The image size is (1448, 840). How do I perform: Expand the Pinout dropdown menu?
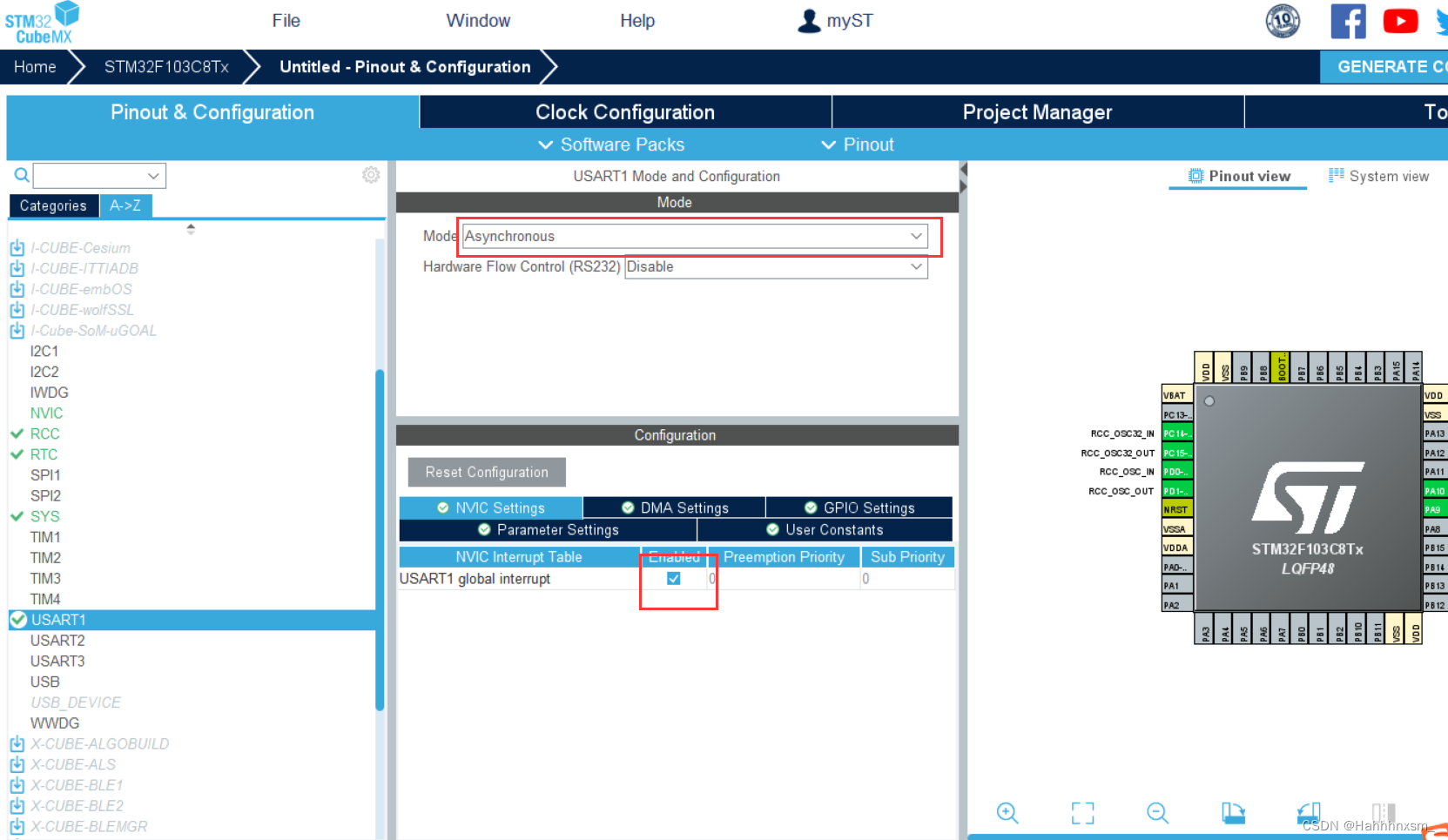click(858, 144)
